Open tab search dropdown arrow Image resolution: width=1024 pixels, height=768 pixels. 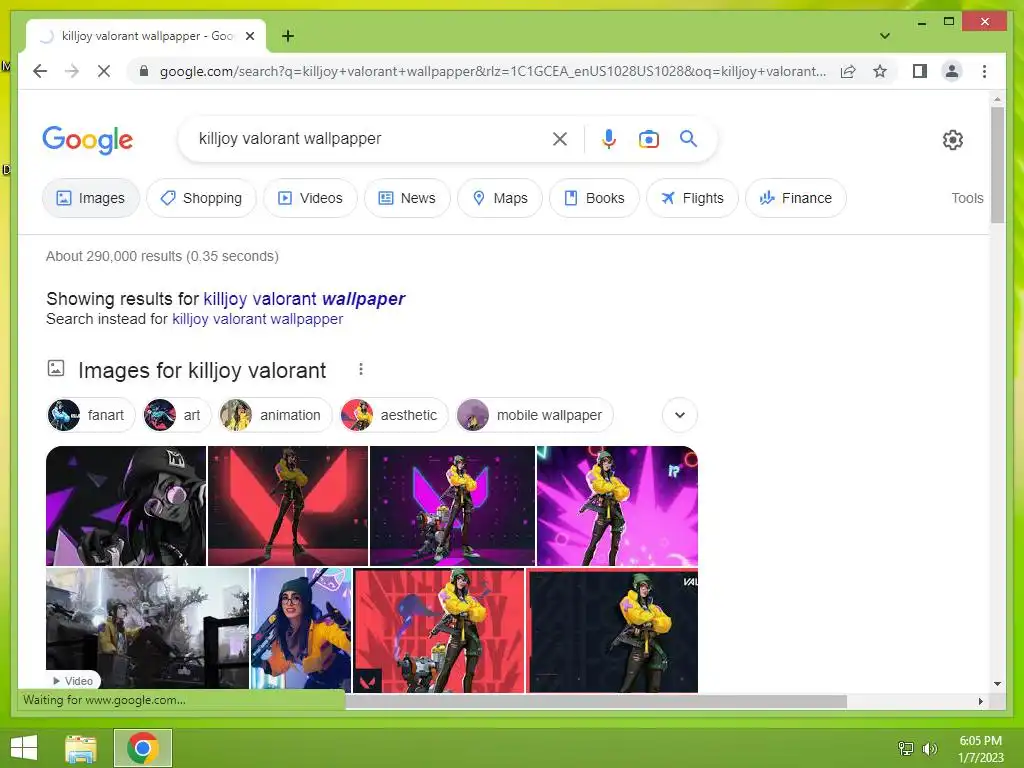pyautogui.click(x=884, y=36)
